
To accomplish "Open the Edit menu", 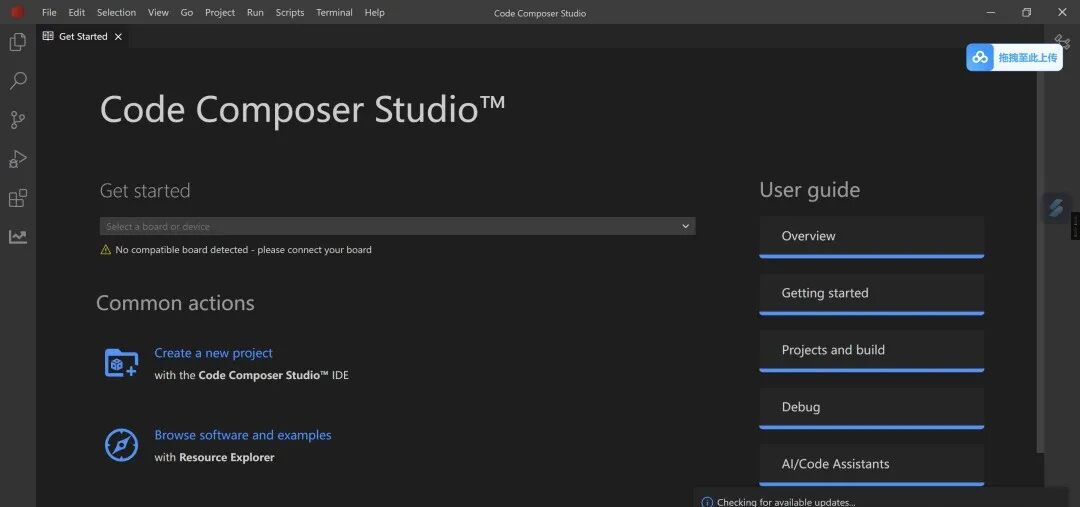I will [x=76, y=12].
